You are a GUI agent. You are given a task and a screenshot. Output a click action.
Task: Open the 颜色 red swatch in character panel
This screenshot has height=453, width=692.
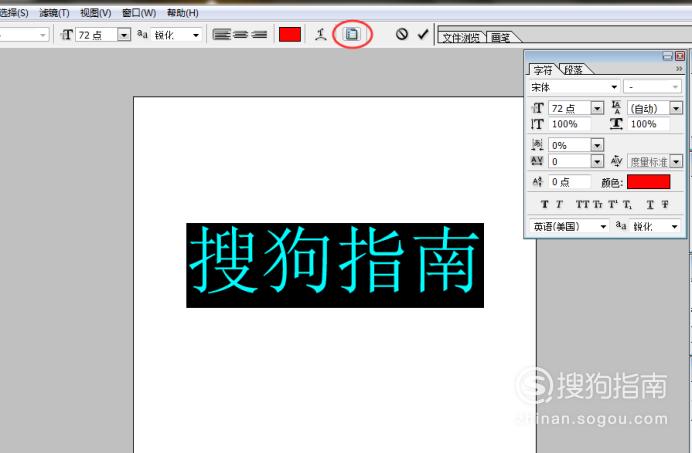point(648,181)
